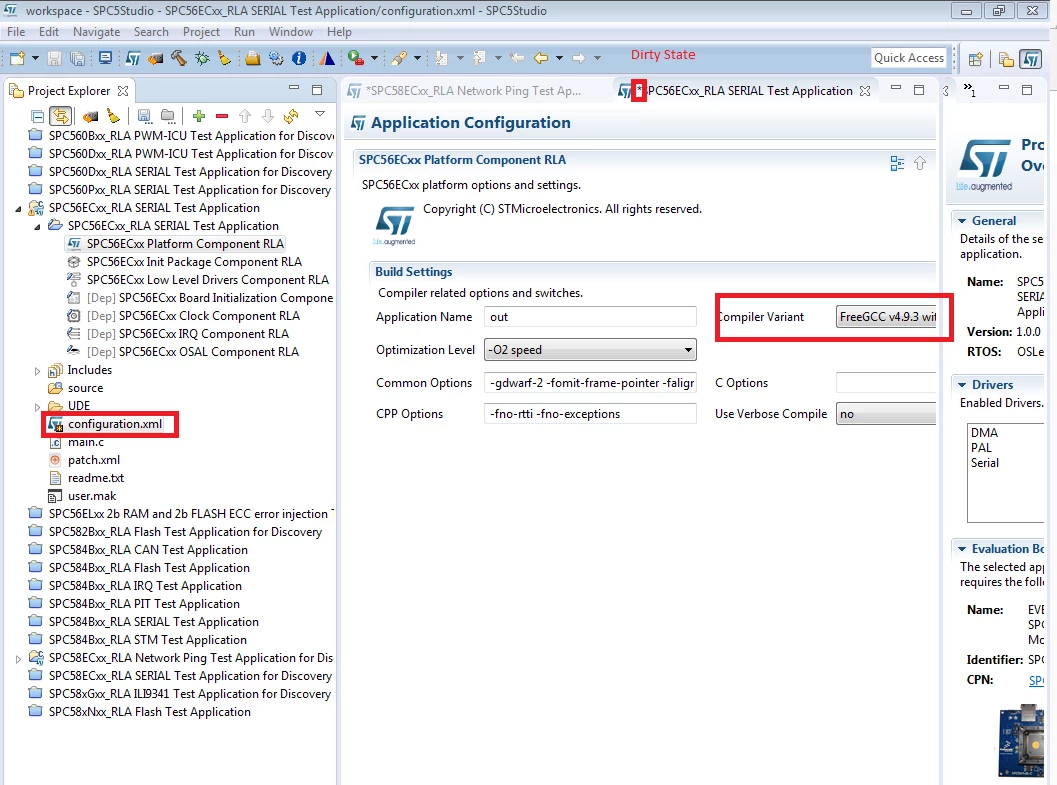Select patch.xml in the project tree
Viewport: 1057px width, 785px height.
tap(94, 460)
